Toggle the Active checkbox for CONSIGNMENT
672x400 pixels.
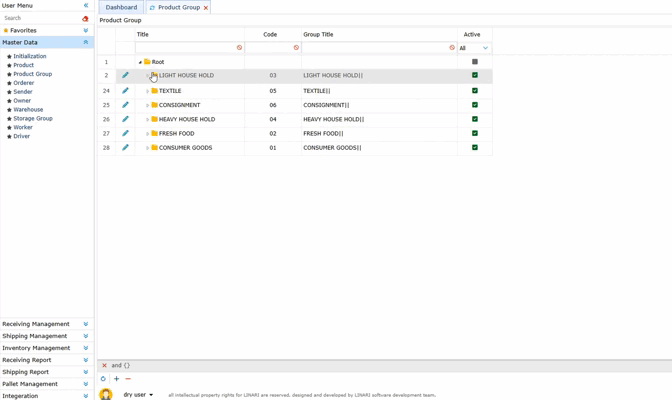click(x=475, y=105)
